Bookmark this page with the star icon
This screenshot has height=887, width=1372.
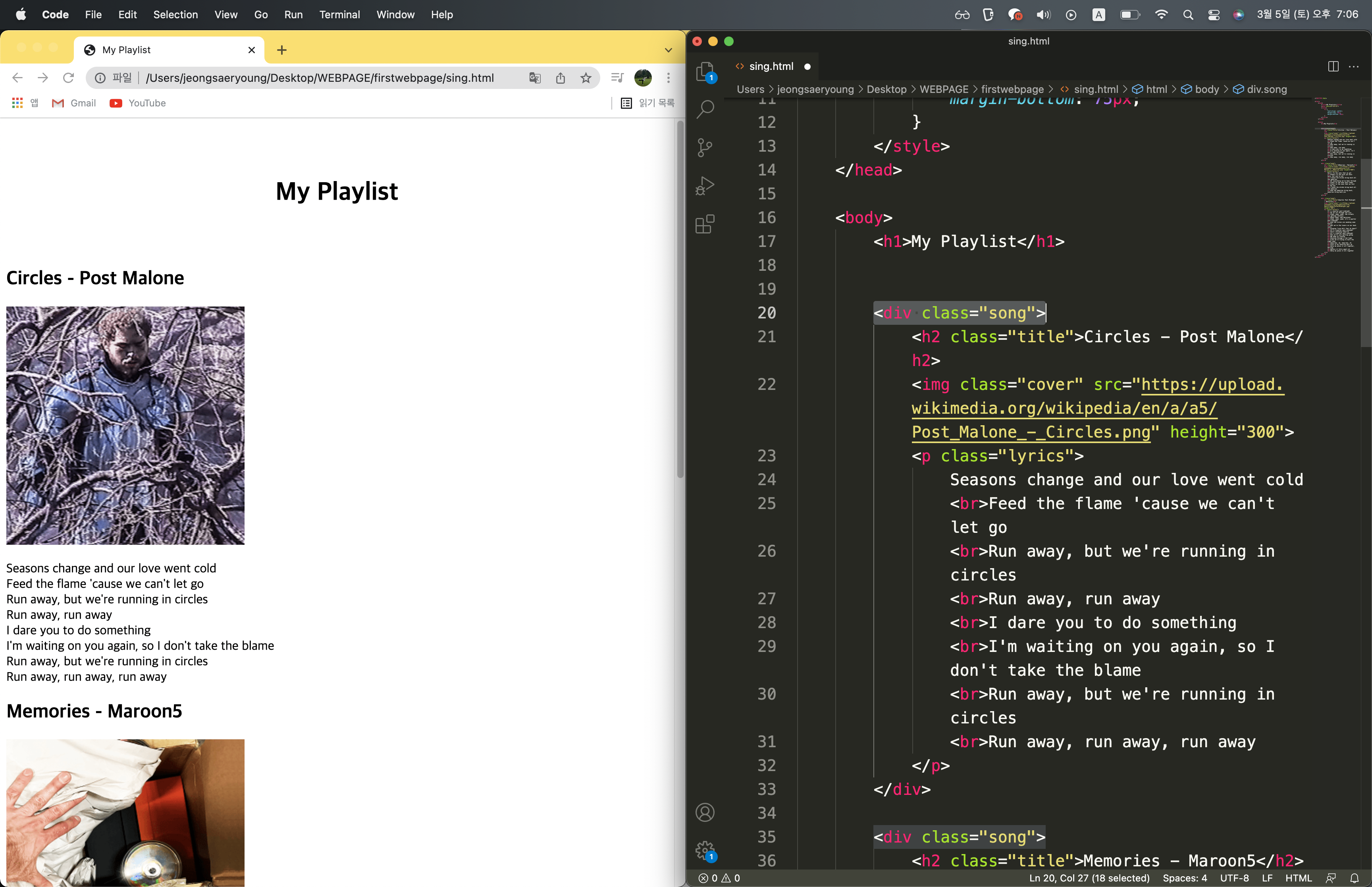tap(586, 78)
